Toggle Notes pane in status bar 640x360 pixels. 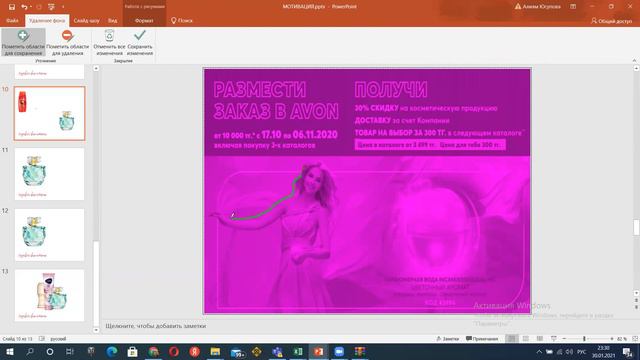447,339
